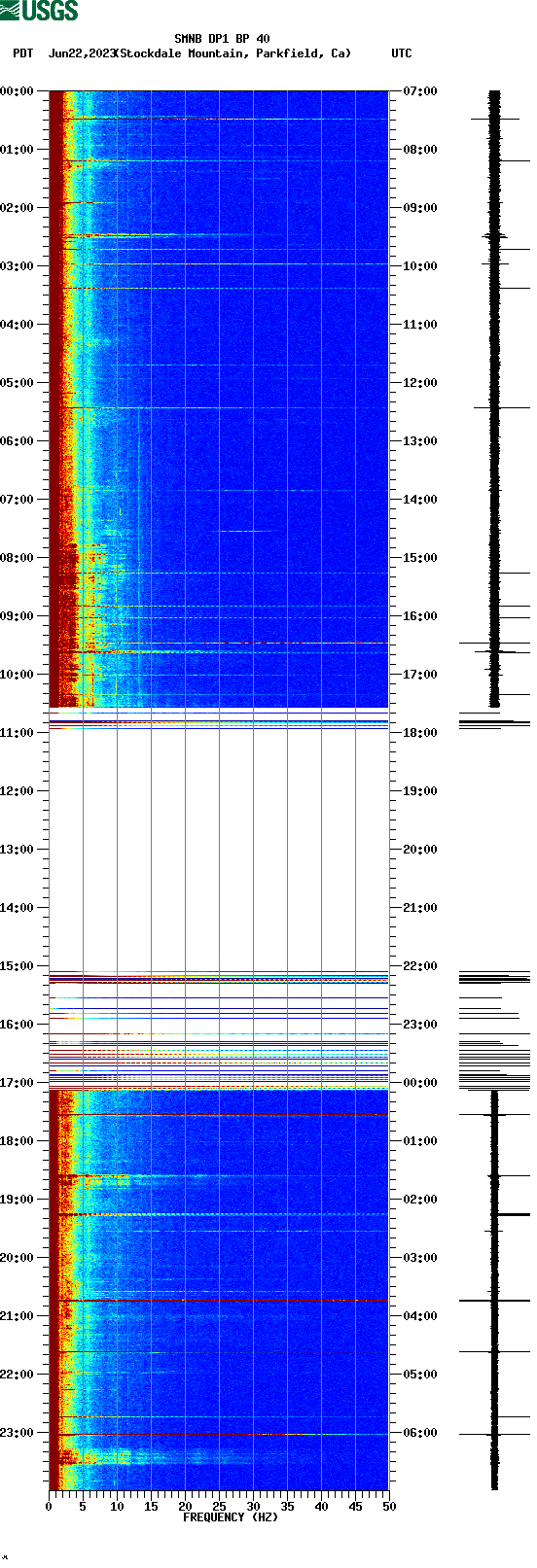This screenshot has width=537, height=1568.
Task: Click the UTC '00:00' time label on the right axis
Action: [420, 1083]
